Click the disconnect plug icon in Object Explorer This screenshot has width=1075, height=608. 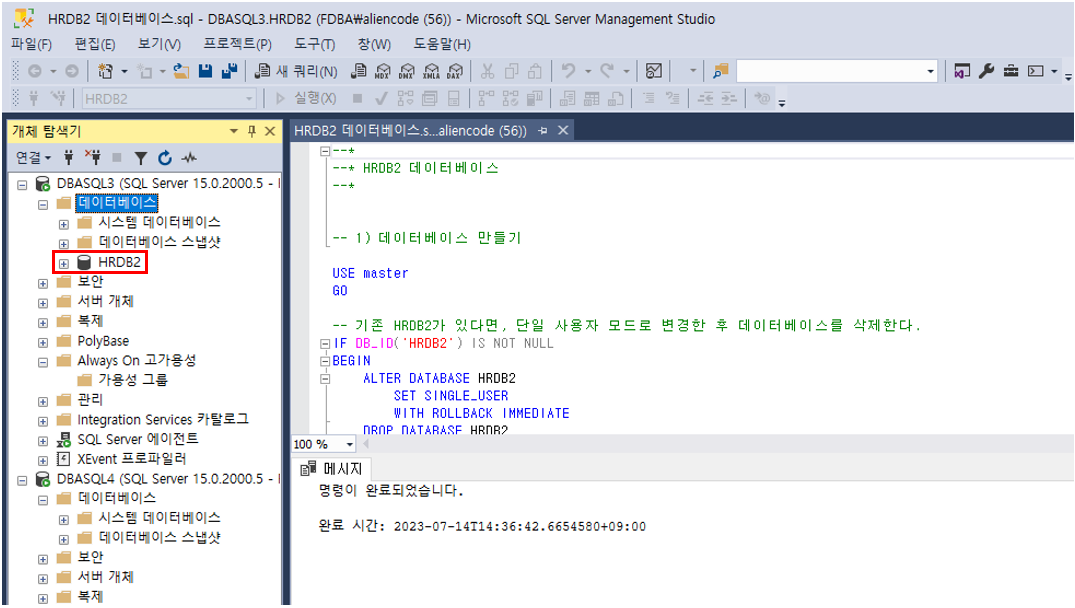click(93, 158)
